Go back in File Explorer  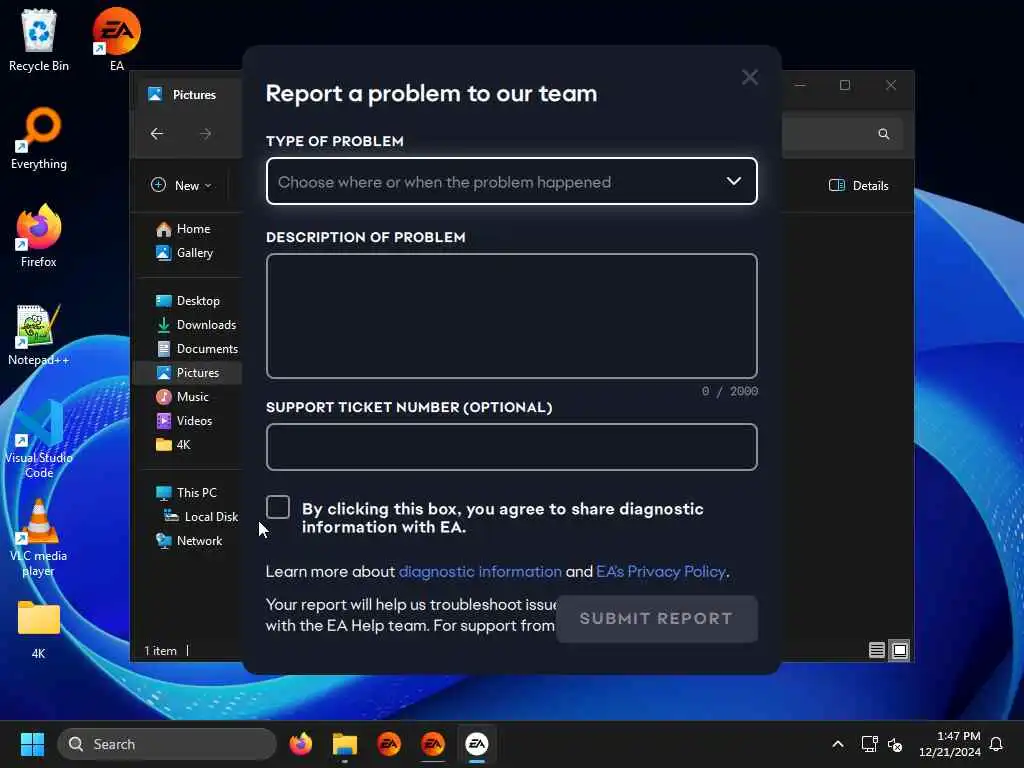tap(157, 134)
